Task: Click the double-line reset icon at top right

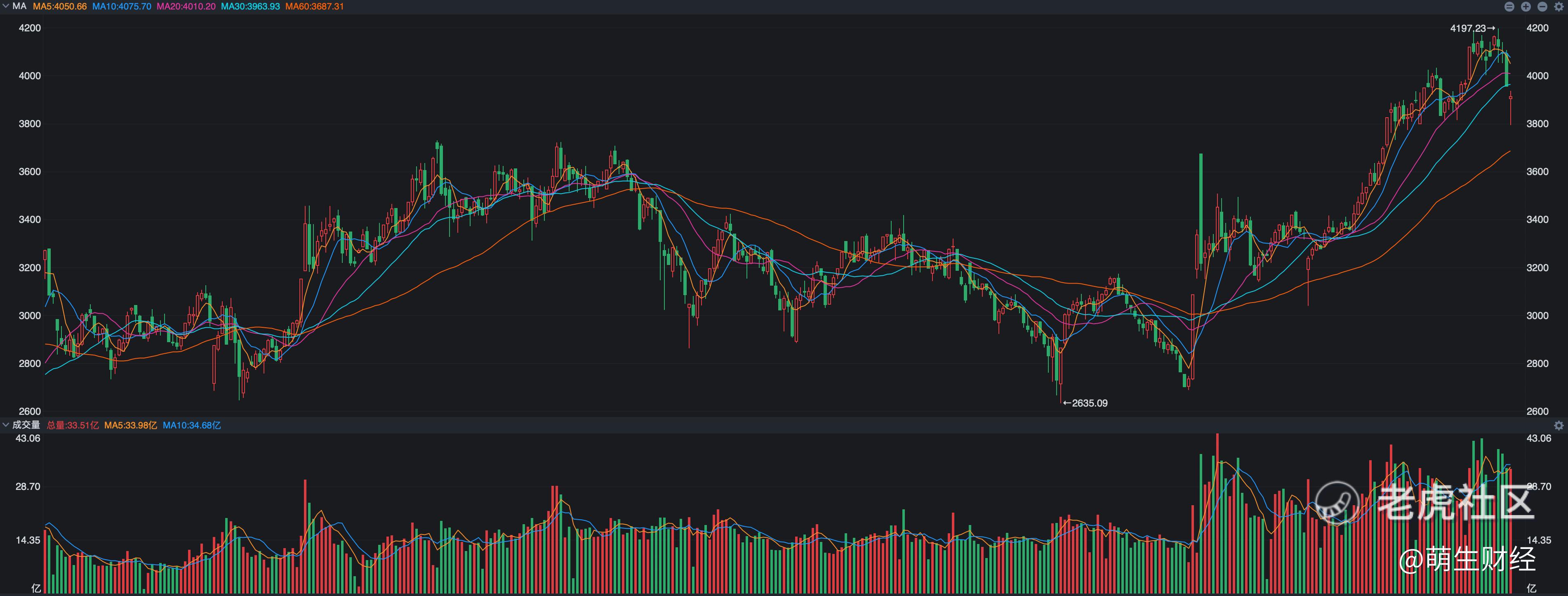Action: tap(1509, 7)
